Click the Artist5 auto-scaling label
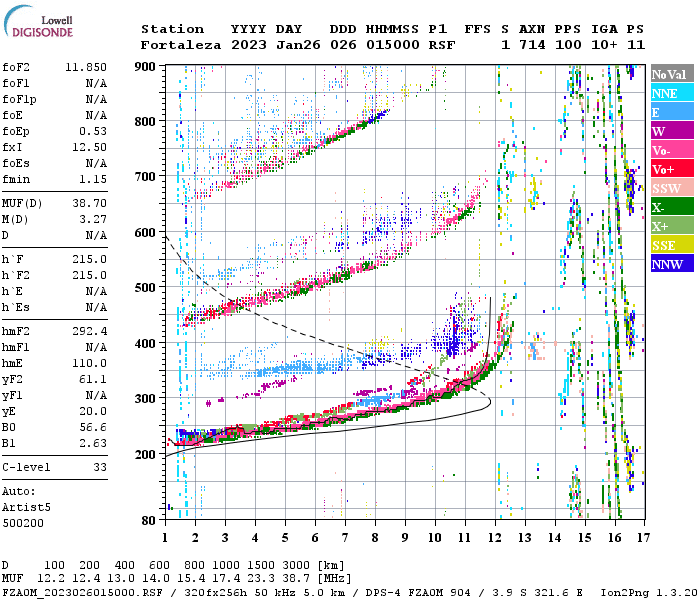 26,508
